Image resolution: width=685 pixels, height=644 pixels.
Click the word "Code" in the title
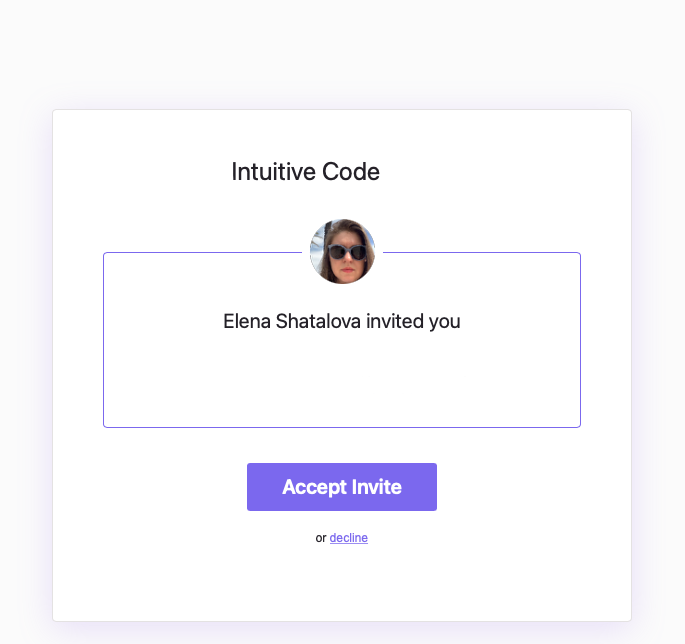(x=351, y=172)
